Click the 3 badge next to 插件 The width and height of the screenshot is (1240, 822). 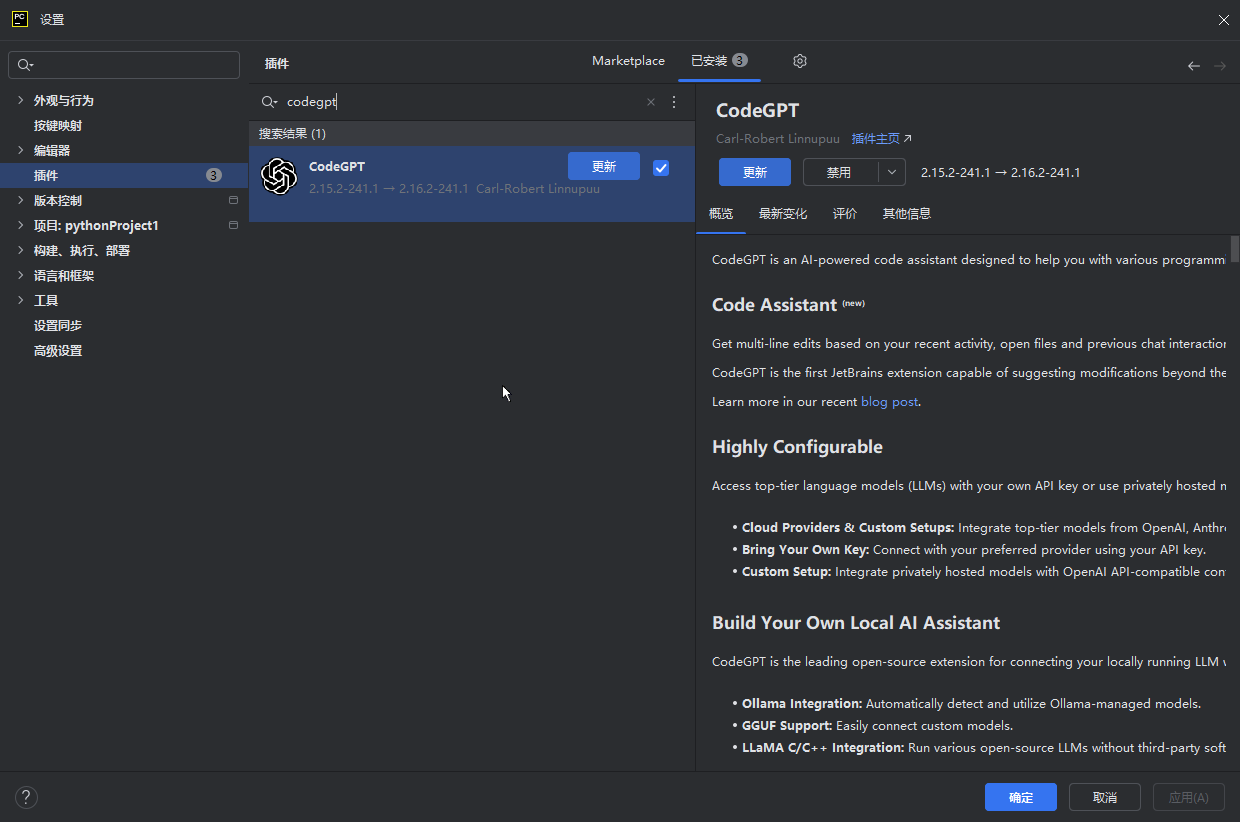click(214, 175)
